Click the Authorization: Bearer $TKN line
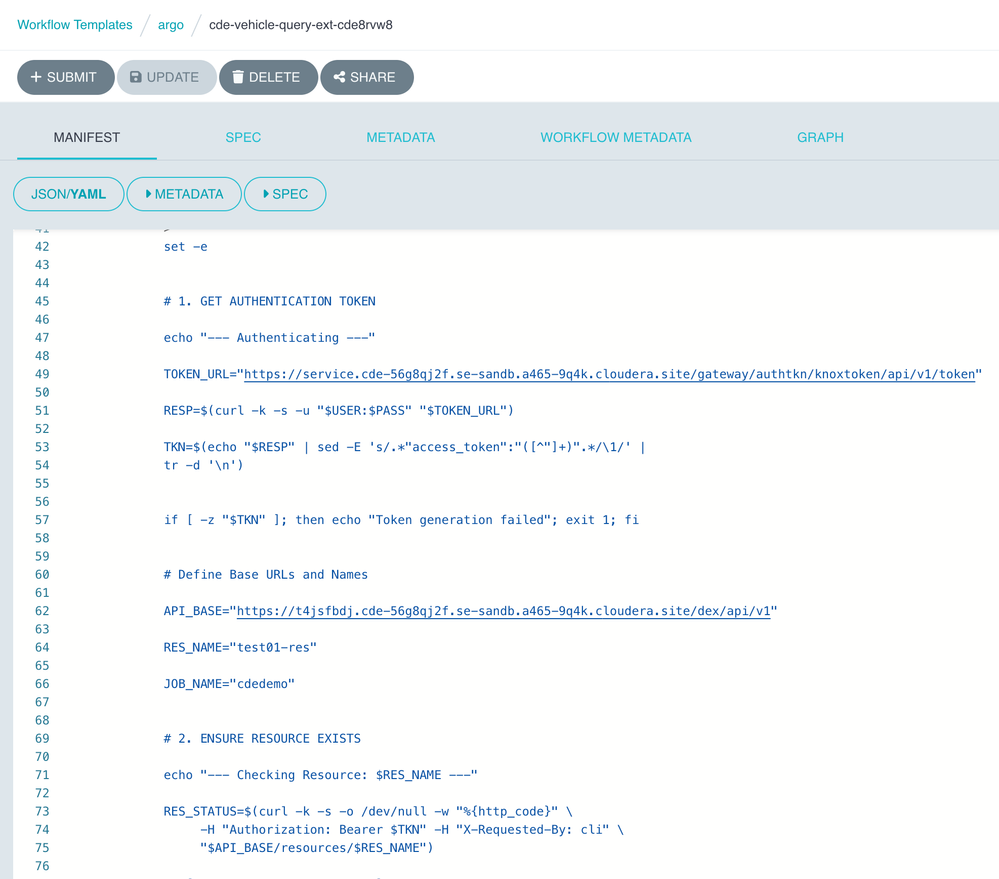Viewport: 999px width, 879px height. (412, 830)
